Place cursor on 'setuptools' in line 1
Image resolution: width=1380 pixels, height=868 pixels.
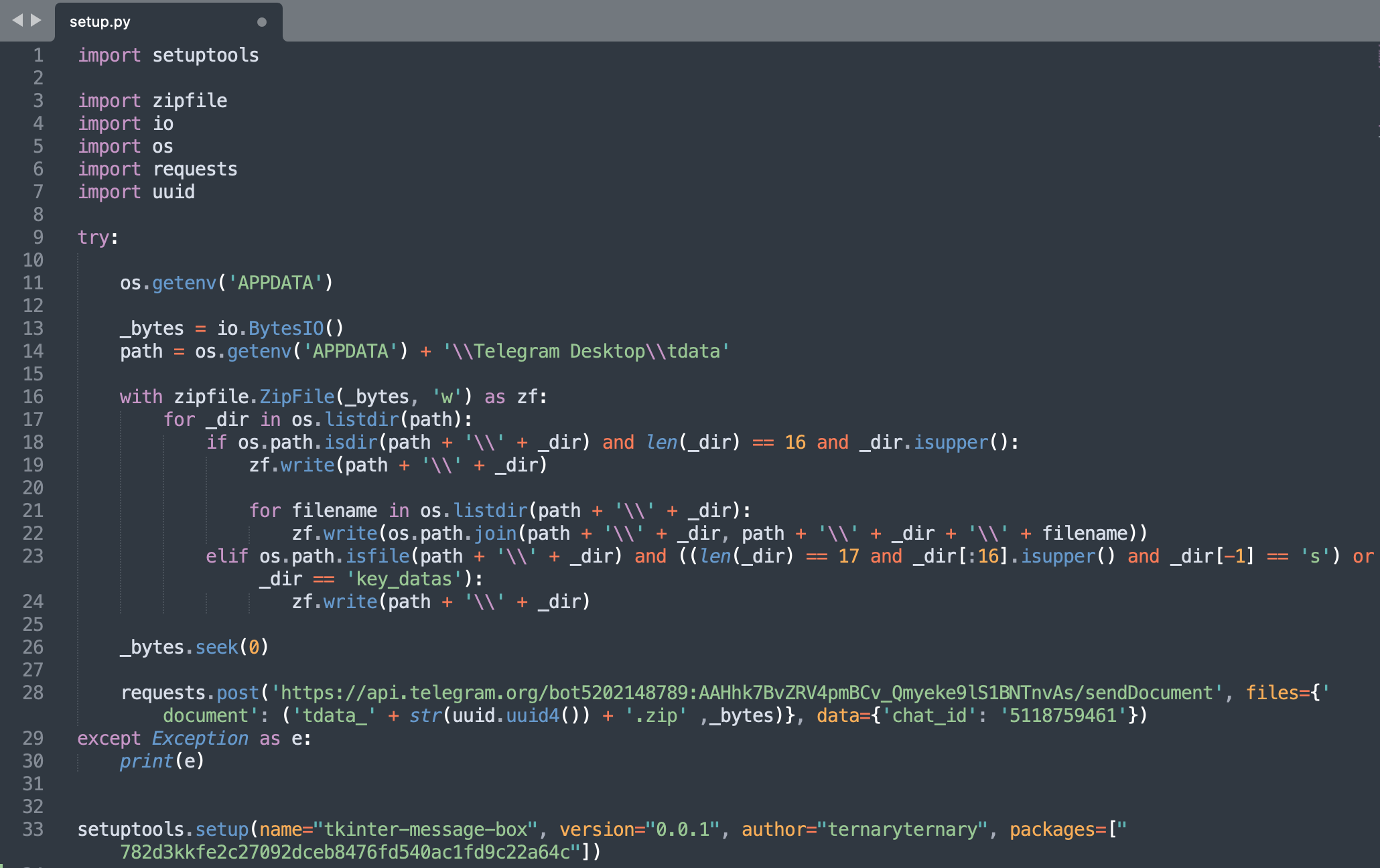coord(205,56)
